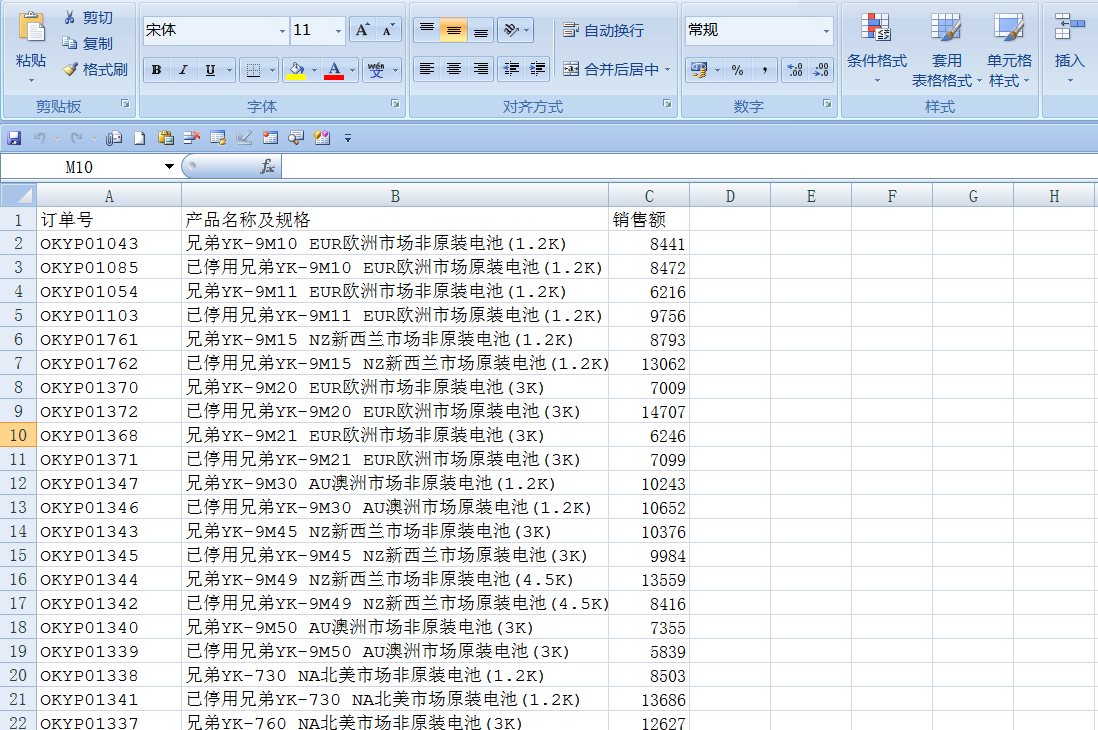Open Conditional Formatting (条件格式)
Screen dimensions: 1098x730
tap(877, 48)
